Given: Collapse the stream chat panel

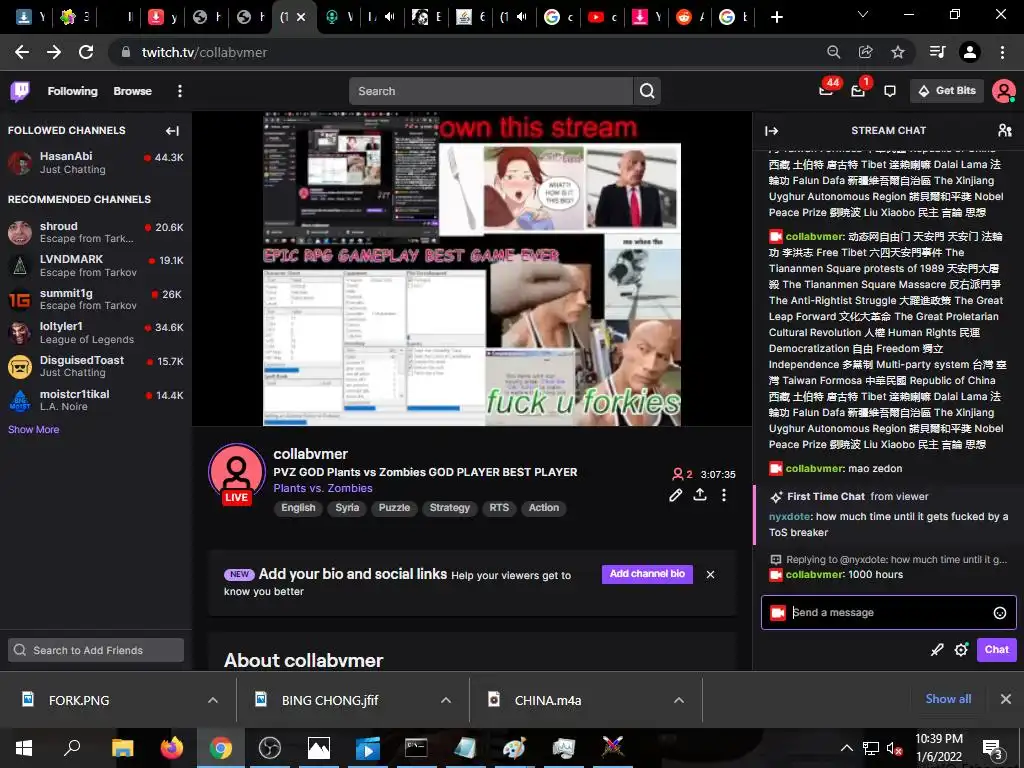Looking at the screenshot, I should click(x=771, y=131).
